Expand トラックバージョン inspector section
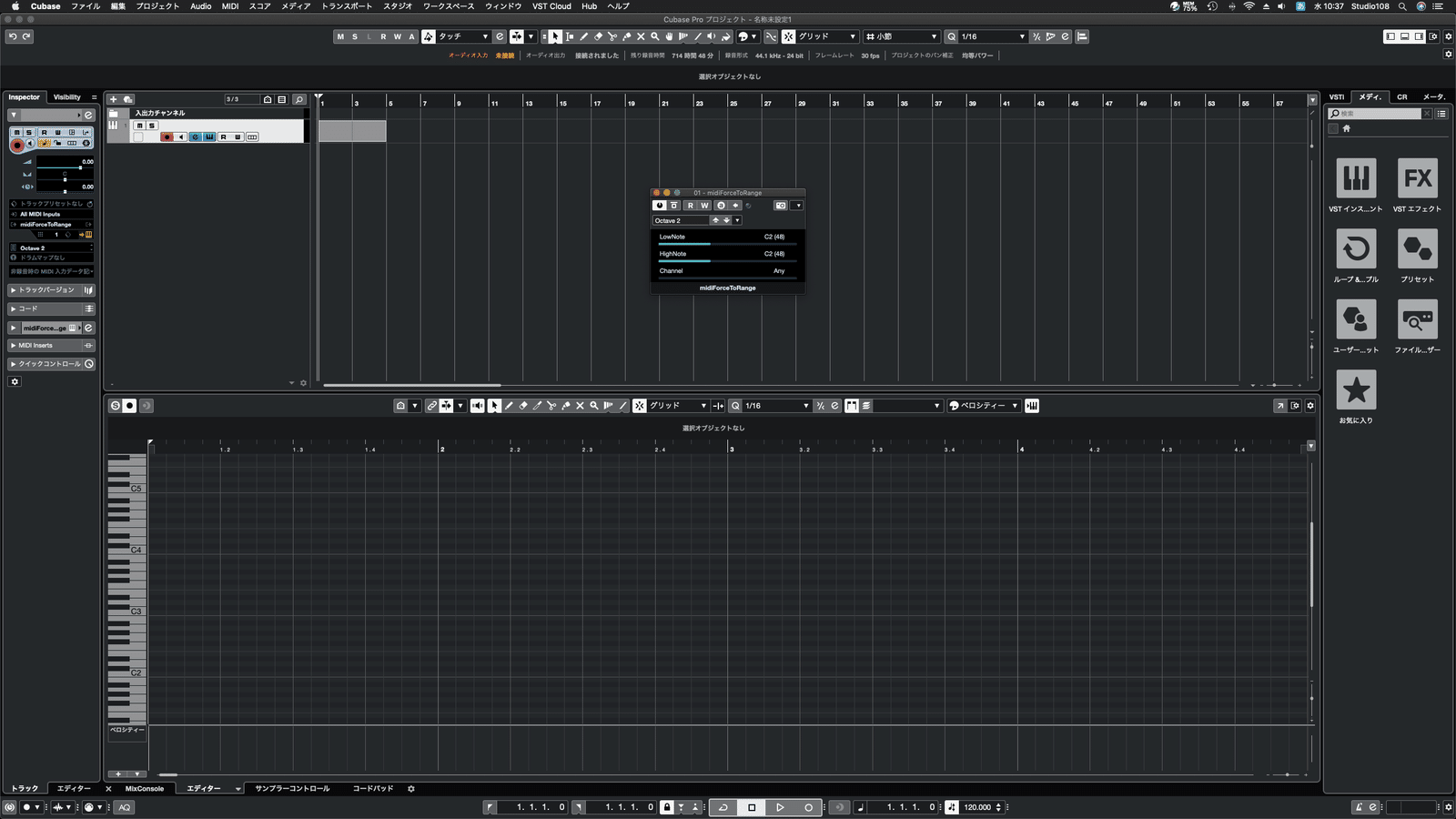Image resolution: width=1456 pixels, height=819 pixels. [52, 290]
